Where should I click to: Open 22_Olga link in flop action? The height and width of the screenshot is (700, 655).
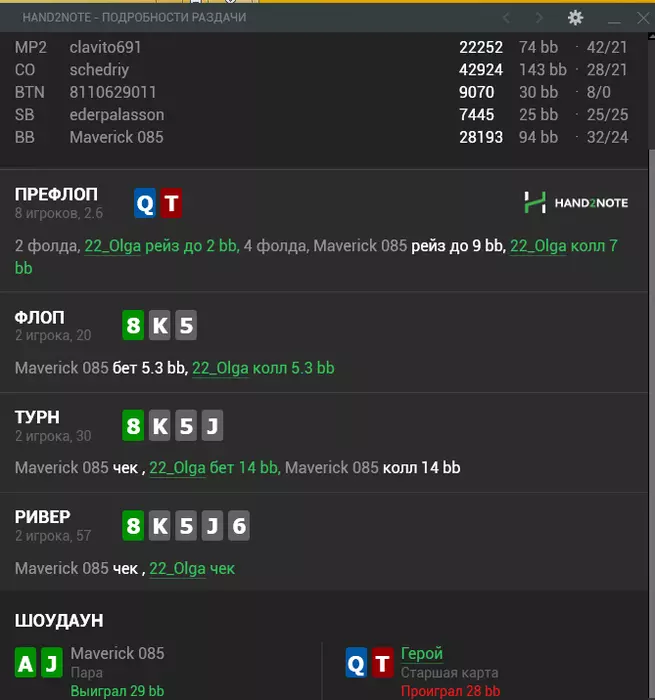tap(220, 368)
